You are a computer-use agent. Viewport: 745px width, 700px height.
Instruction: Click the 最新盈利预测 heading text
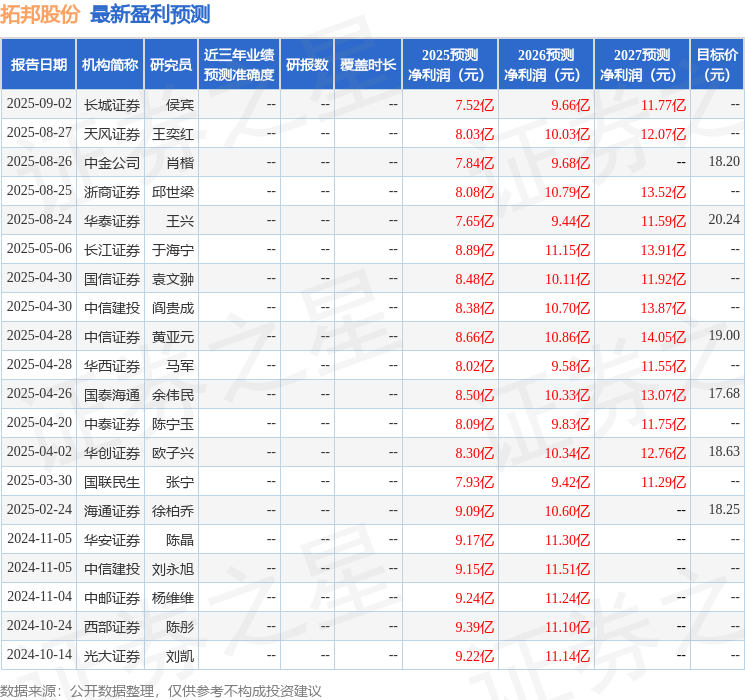[150, 14]
